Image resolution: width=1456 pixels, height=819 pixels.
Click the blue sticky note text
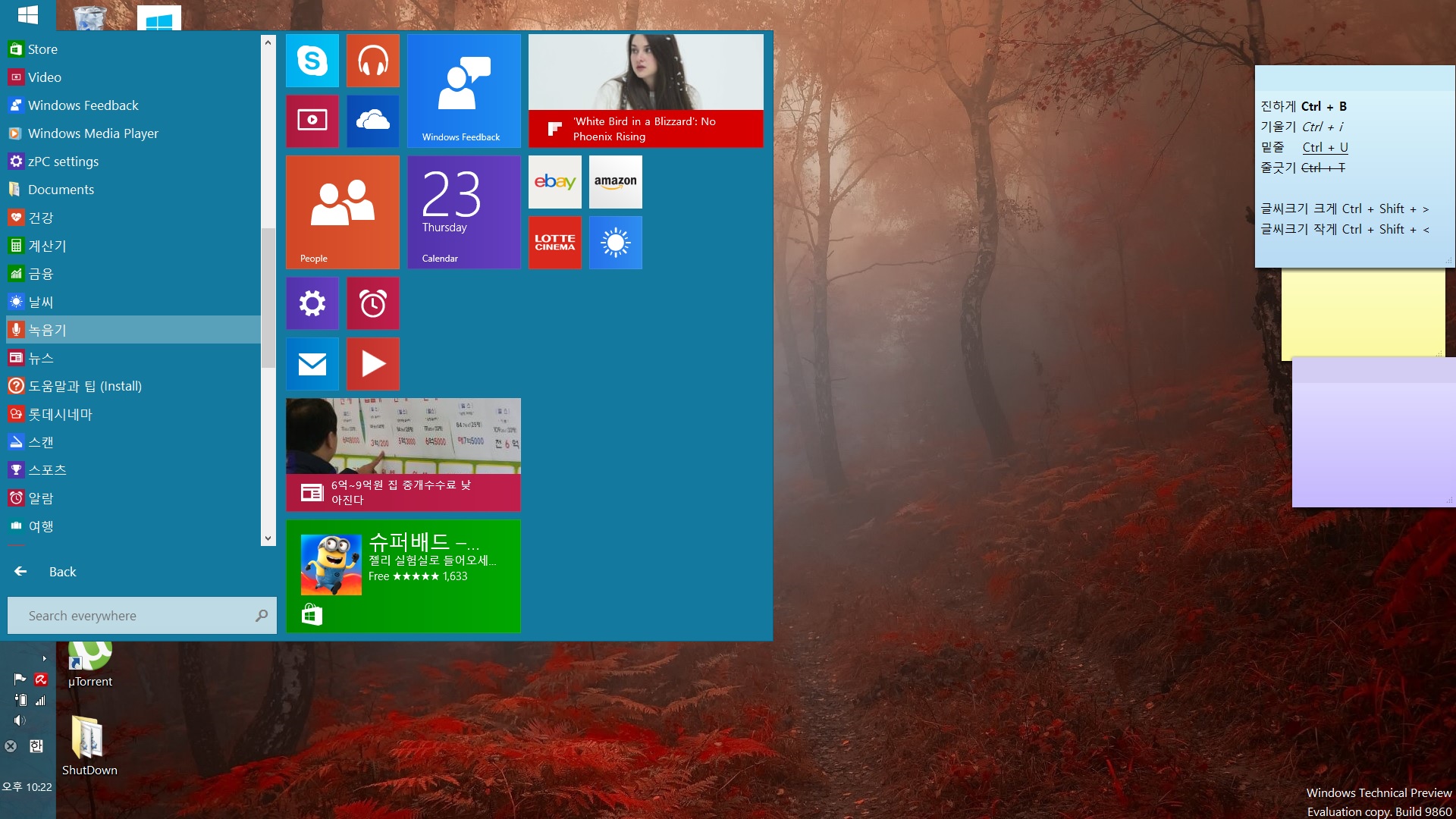[x=1345, y=168]
